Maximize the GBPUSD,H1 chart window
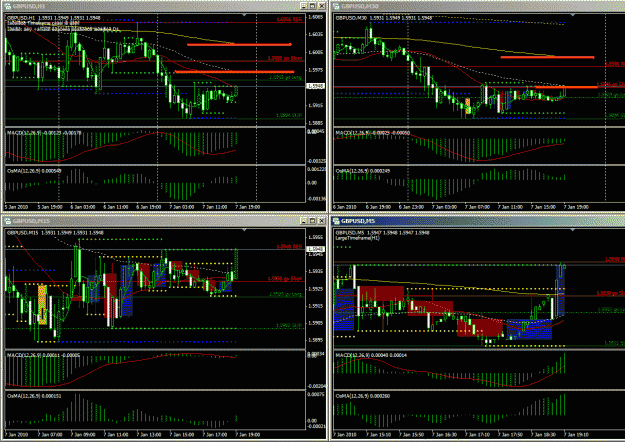 coord(312,6)
